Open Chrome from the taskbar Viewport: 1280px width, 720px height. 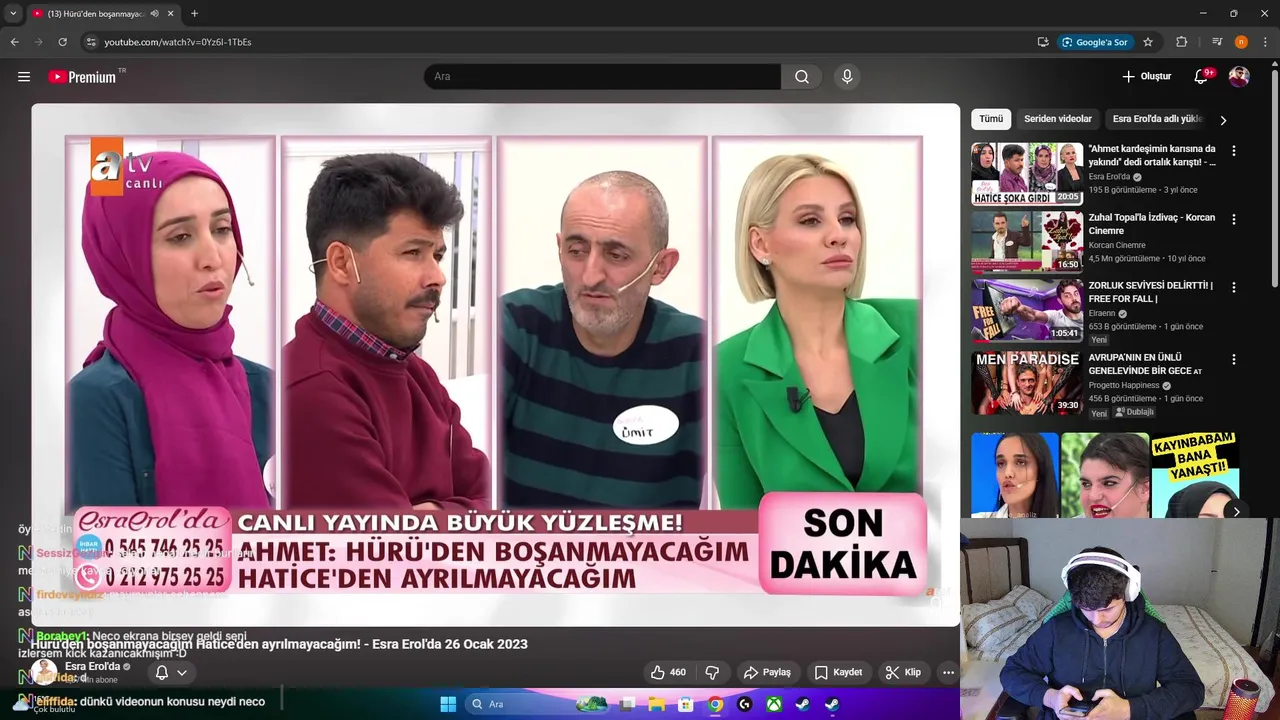[715, 704]
